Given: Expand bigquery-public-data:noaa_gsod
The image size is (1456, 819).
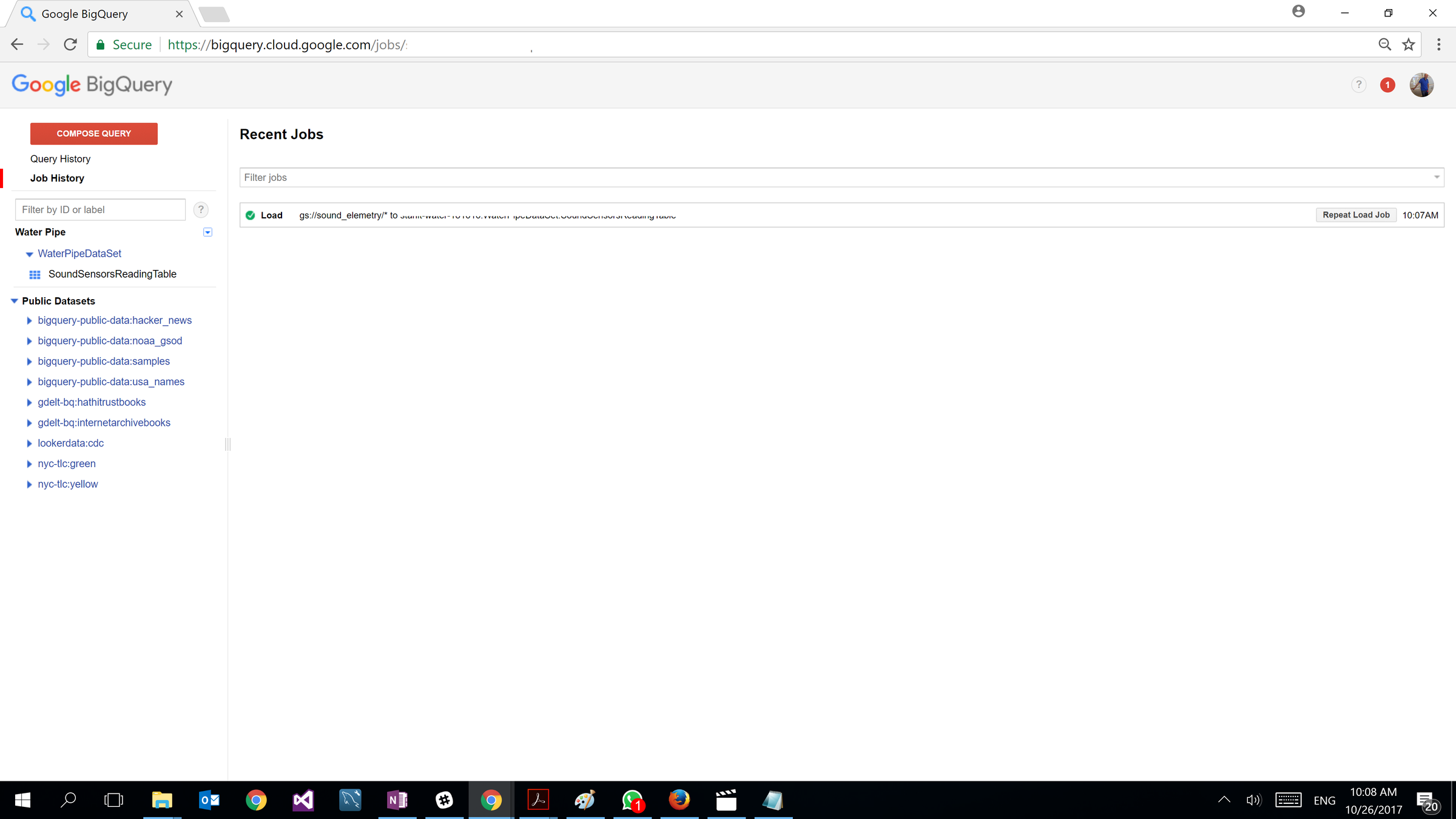Looking at the screenshot, I should (x=29, y=342).
